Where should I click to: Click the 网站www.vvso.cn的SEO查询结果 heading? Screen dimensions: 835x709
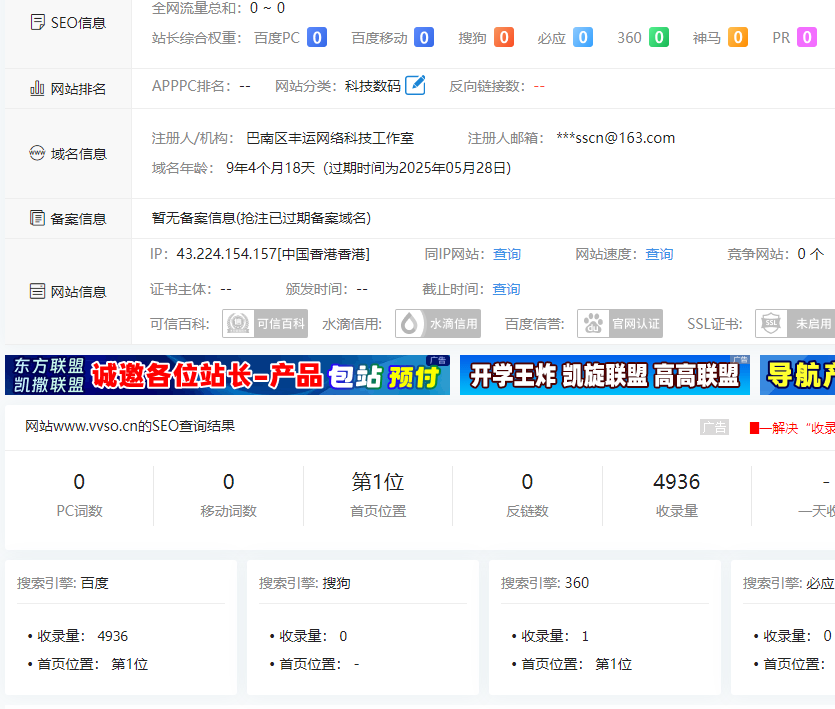130,426
